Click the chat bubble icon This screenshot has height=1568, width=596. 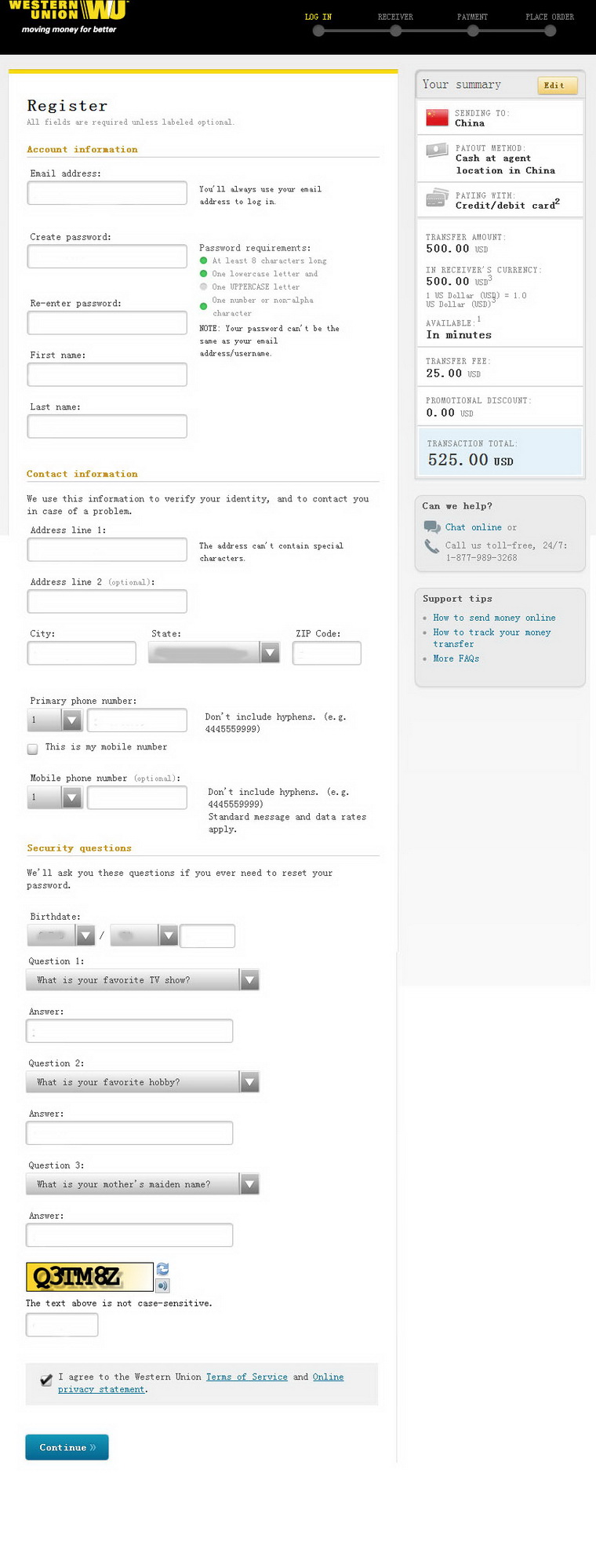(x=432, y=527)
